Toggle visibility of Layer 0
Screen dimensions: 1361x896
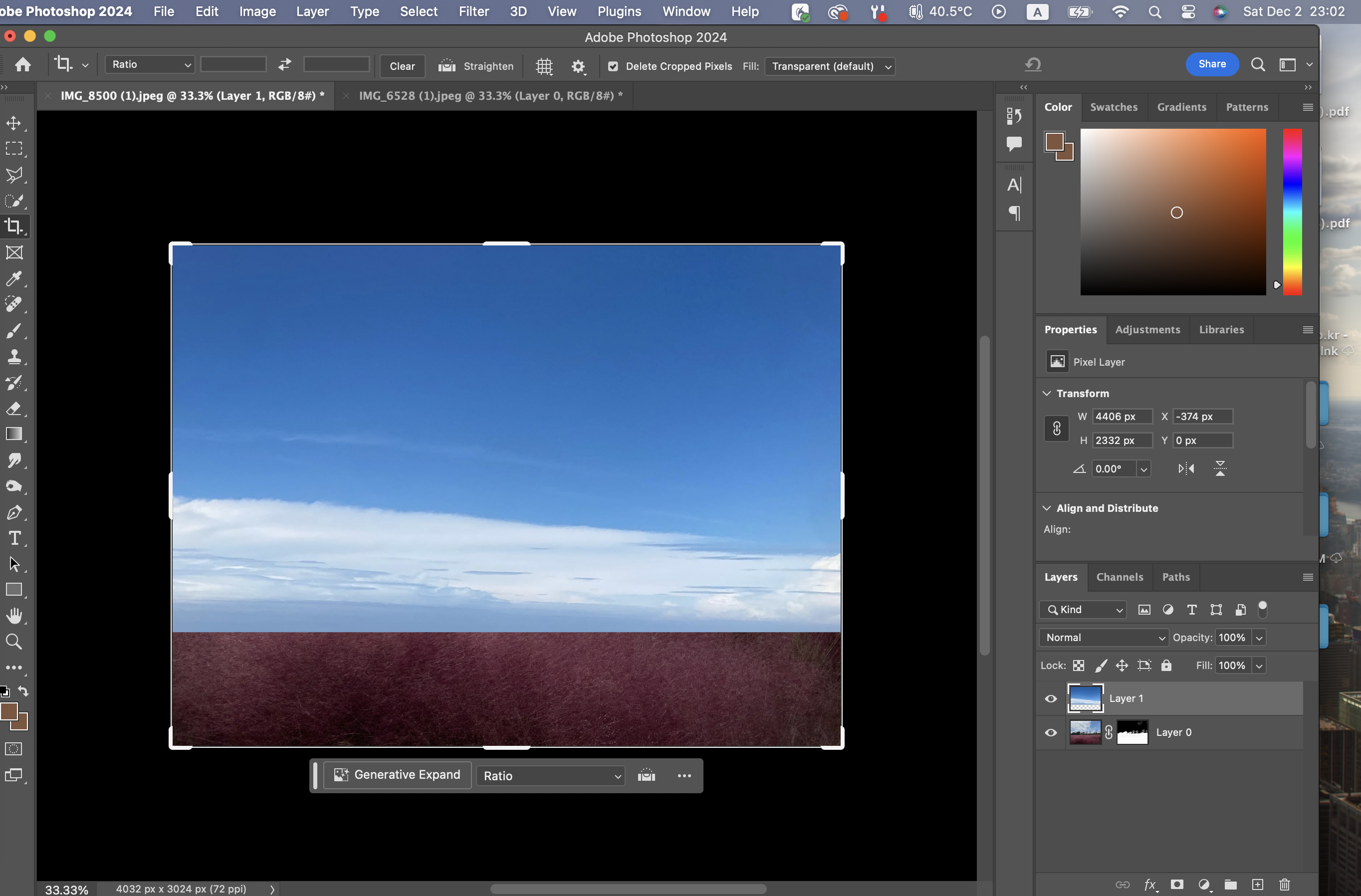(1051, 732)
